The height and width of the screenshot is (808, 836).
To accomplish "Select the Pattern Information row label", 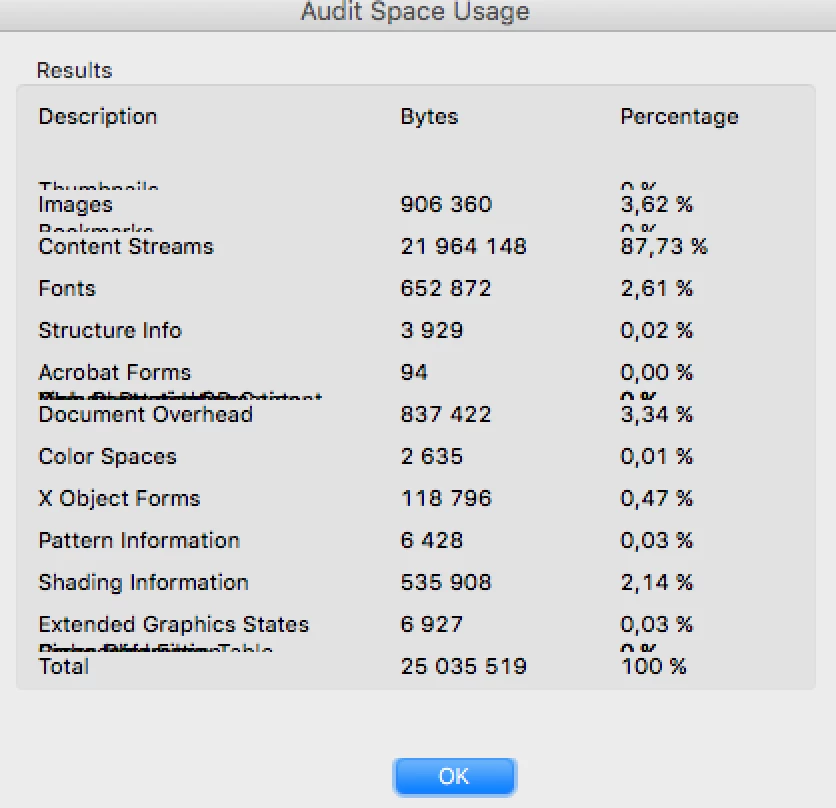I will (139, 541).
